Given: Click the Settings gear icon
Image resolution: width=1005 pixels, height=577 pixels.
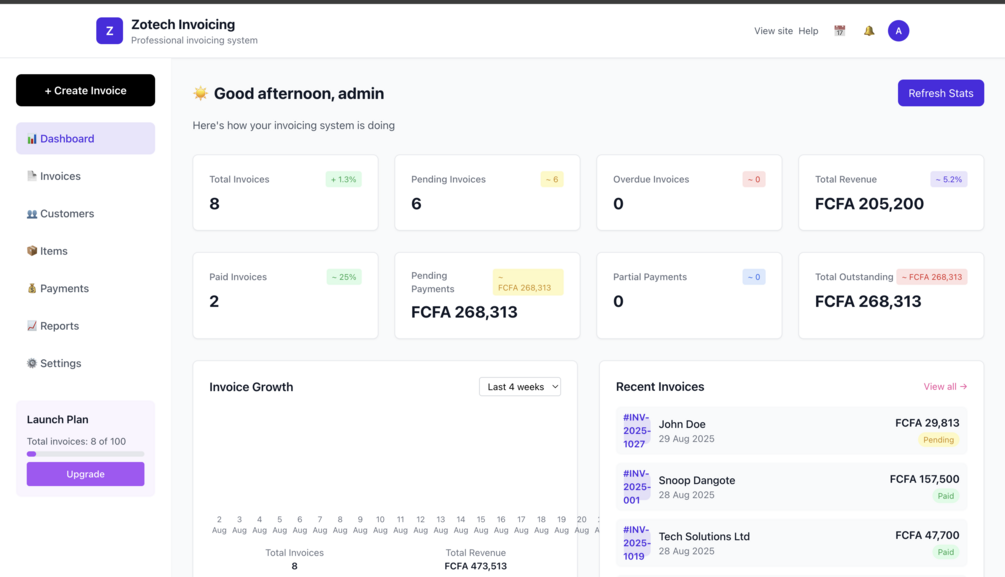Looking at the screenshot, I should pos(31,363).
